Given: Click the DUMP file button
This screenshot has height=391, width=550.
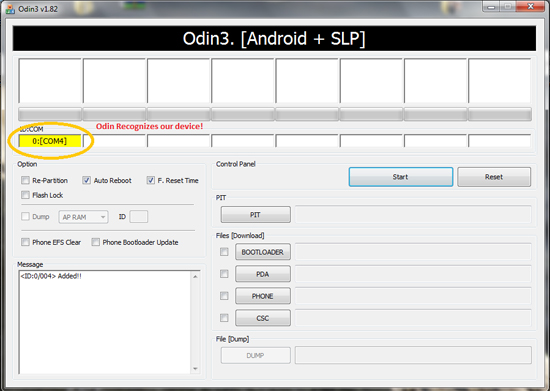Looking at the screenshot, I should tap(255, 356).
